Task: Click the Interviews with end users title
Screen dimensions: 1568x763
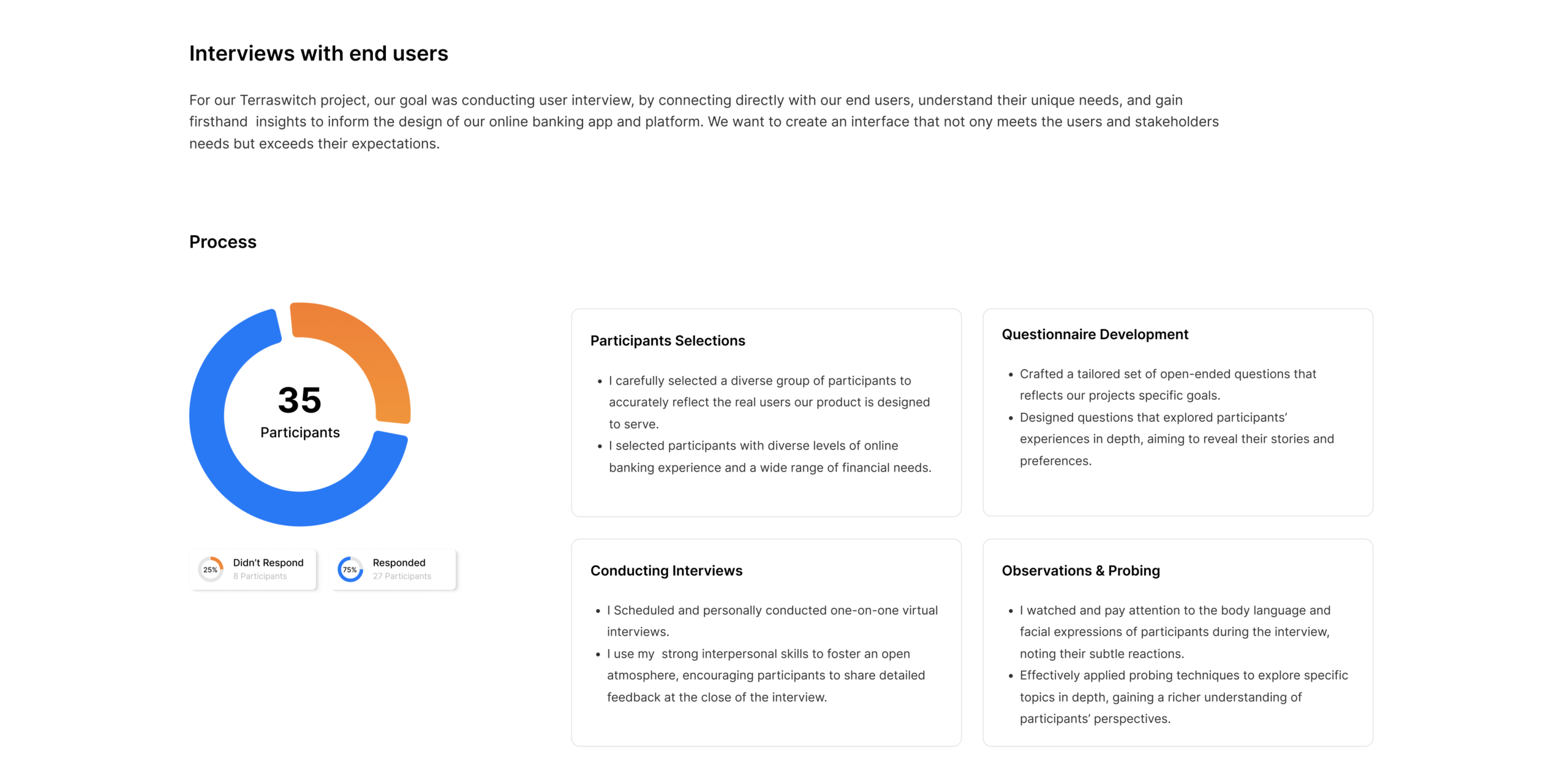Action: (x=318, y=54)
